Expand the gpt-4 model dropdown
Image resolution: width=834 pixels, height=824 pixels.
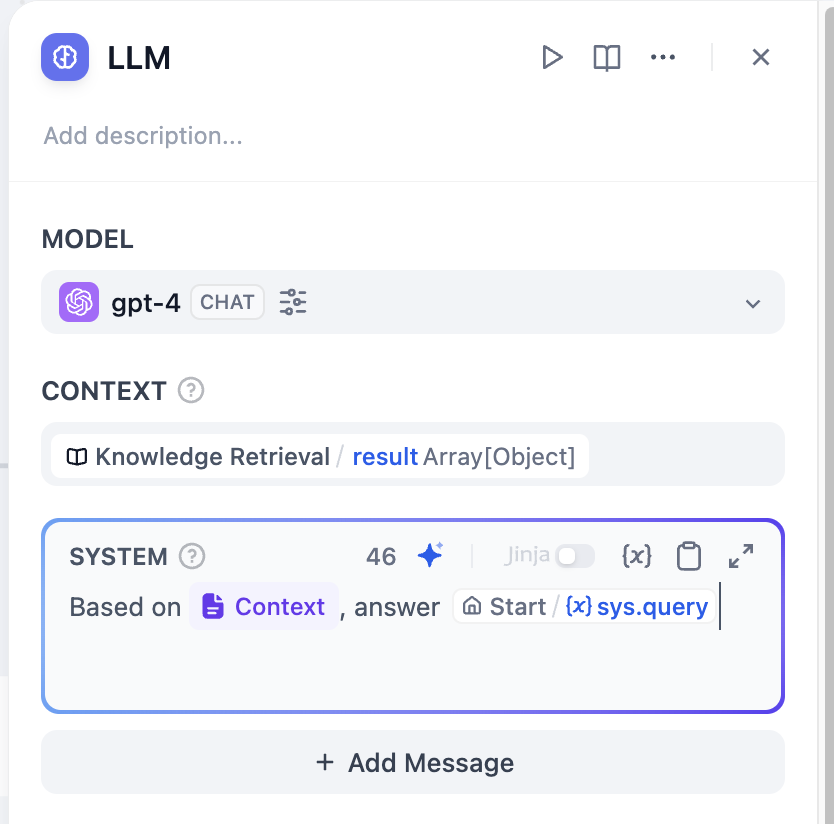[753, 303]
